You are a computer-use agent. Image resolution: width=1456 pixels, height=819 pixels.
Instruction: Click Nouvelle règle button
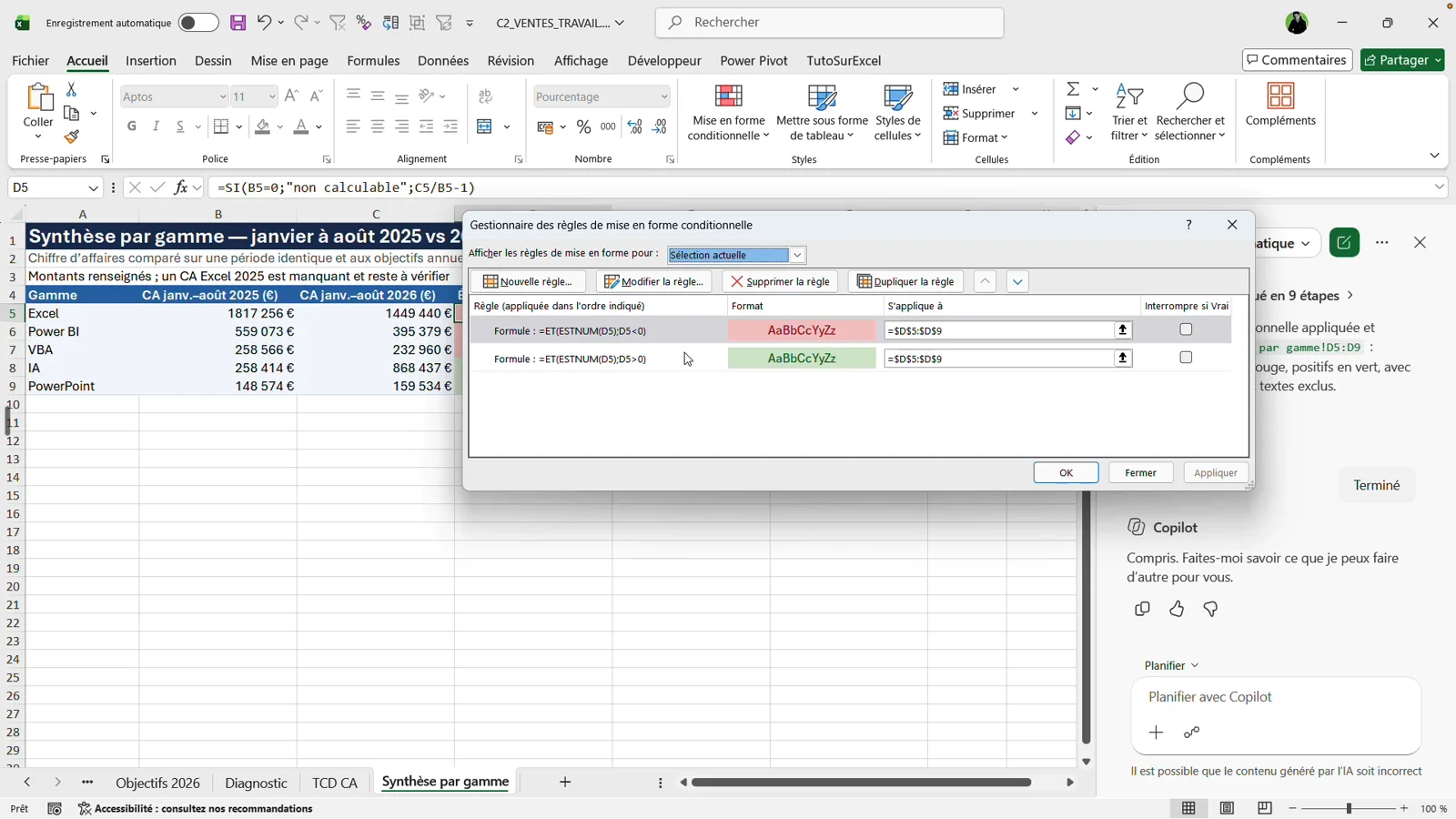528,281
